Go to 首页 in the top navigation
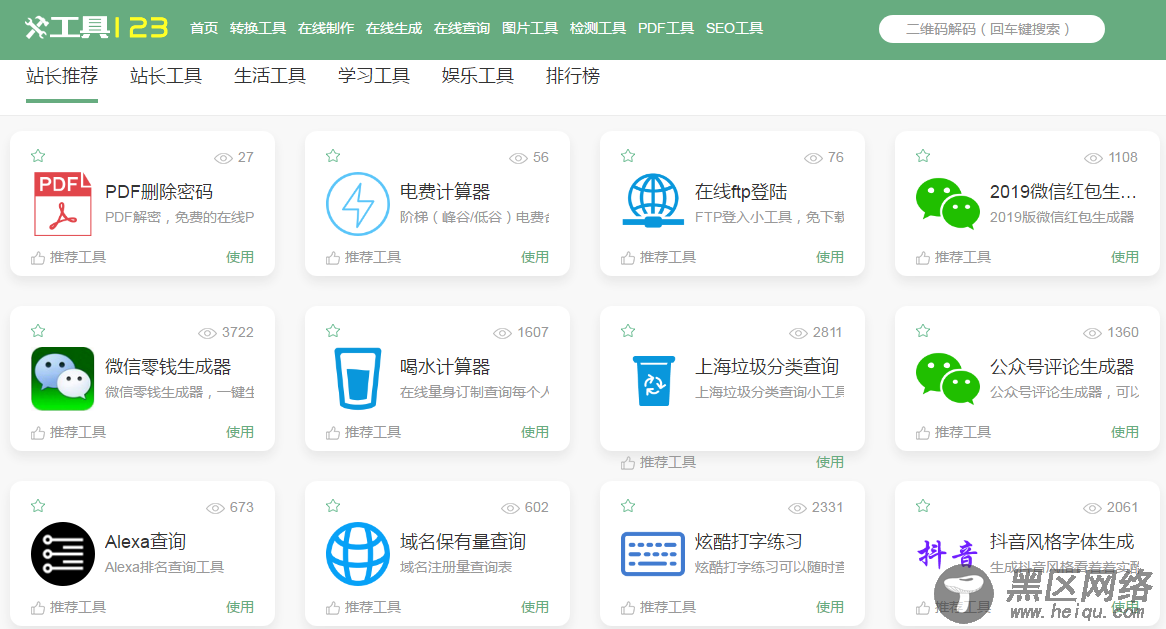This screenshot has height=629, width=1166. tap(204, 28)
